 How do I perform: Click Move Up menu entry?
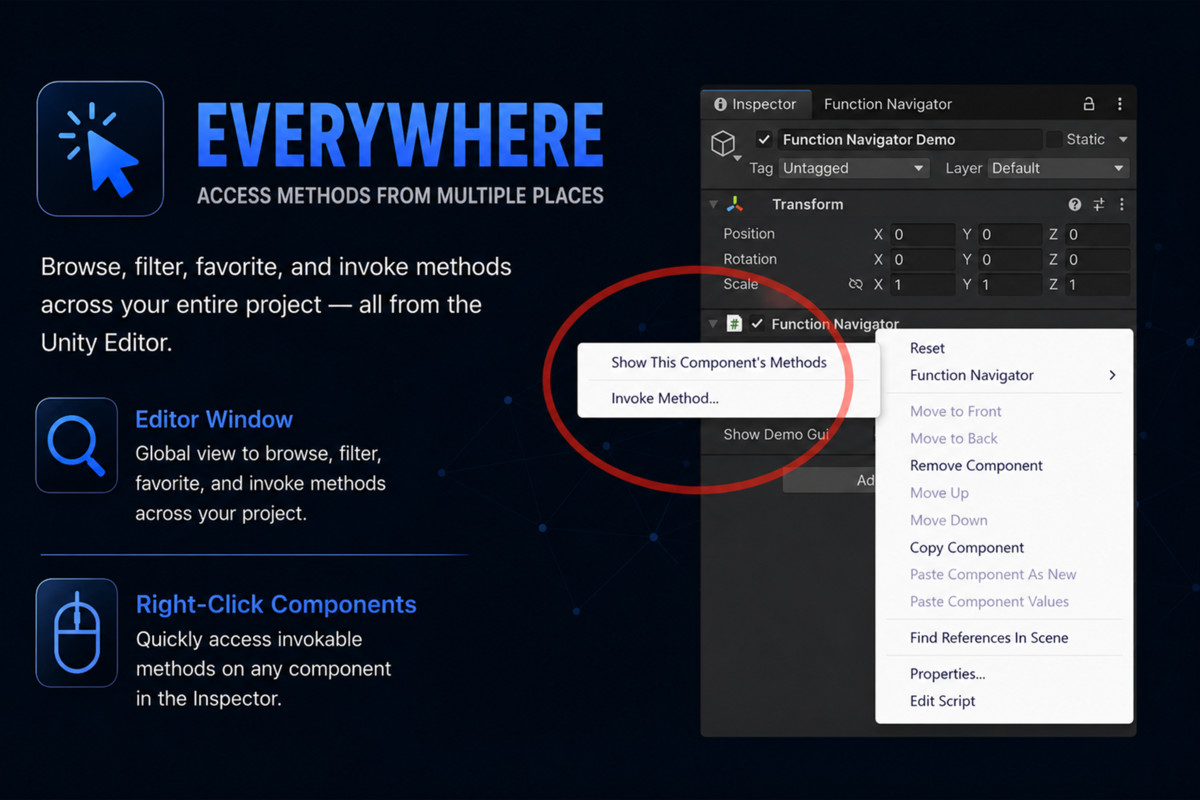tap(939, 492)
